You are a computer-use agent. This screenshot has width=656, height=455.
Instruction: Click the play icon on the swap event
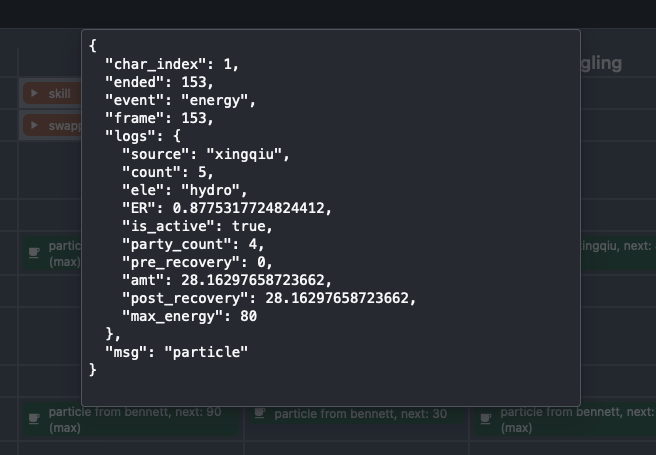[x=35, y=126]
